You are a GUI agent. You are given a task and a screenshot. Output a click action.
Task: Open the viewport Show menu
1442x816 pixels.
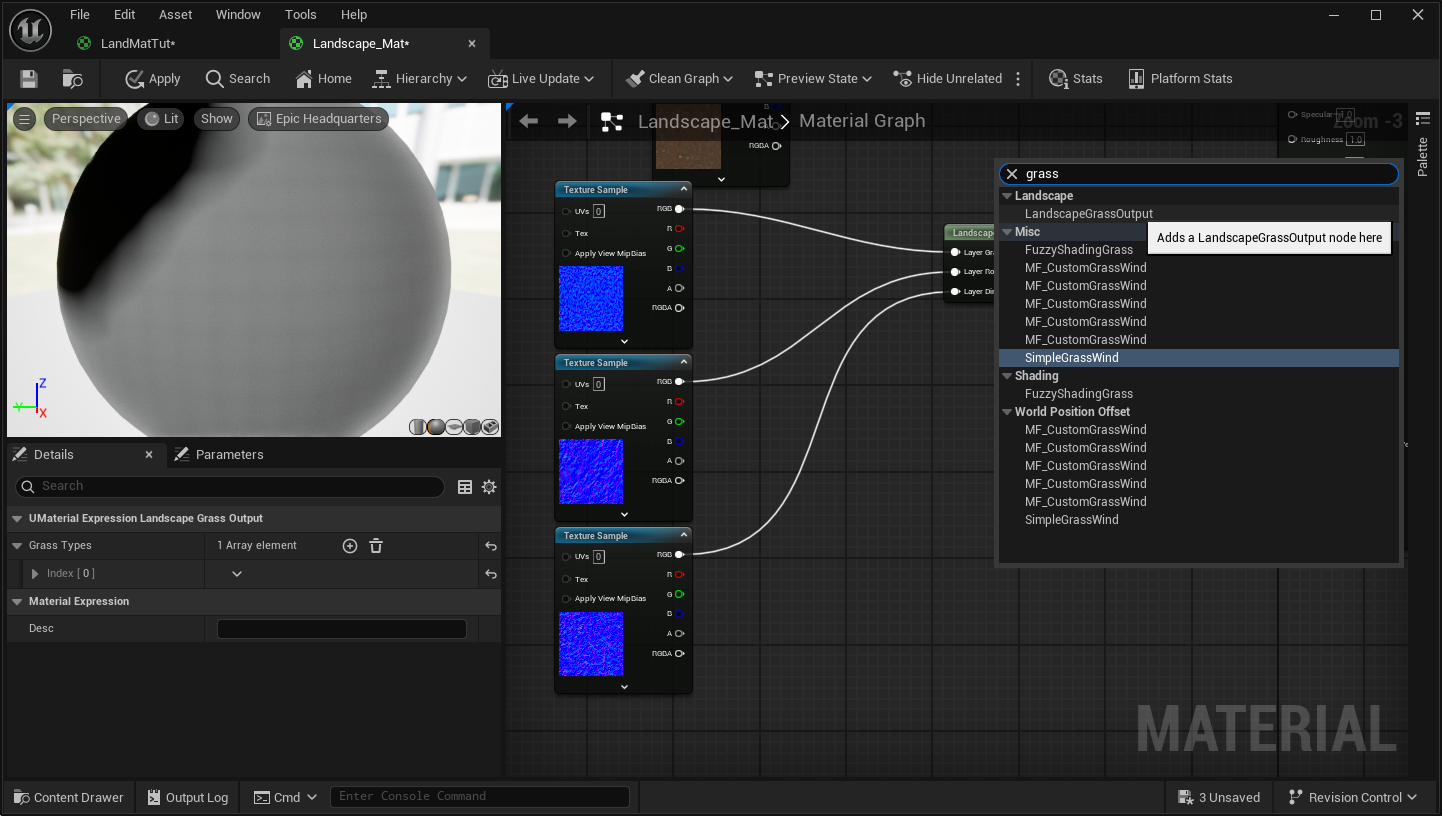[216, 119]
